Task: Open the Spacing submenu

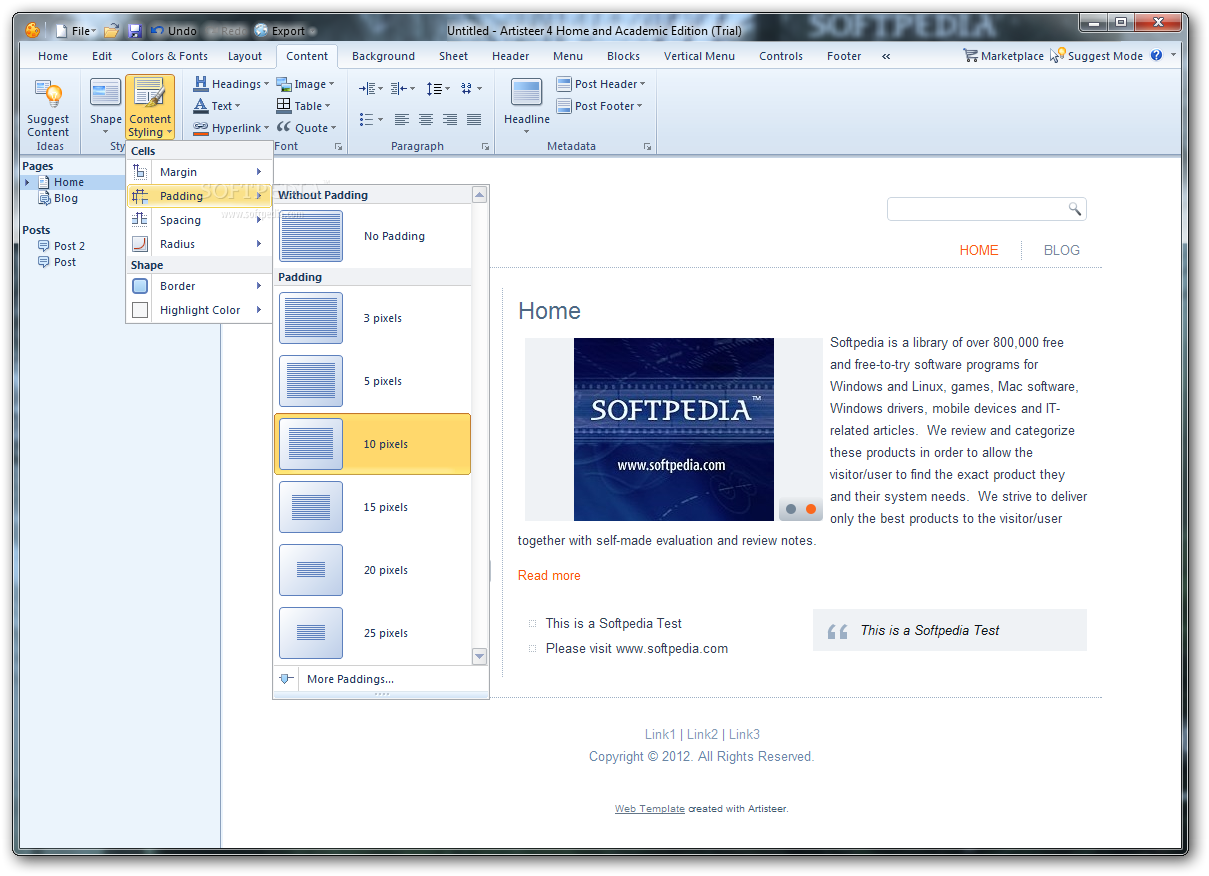Action: 199,220
